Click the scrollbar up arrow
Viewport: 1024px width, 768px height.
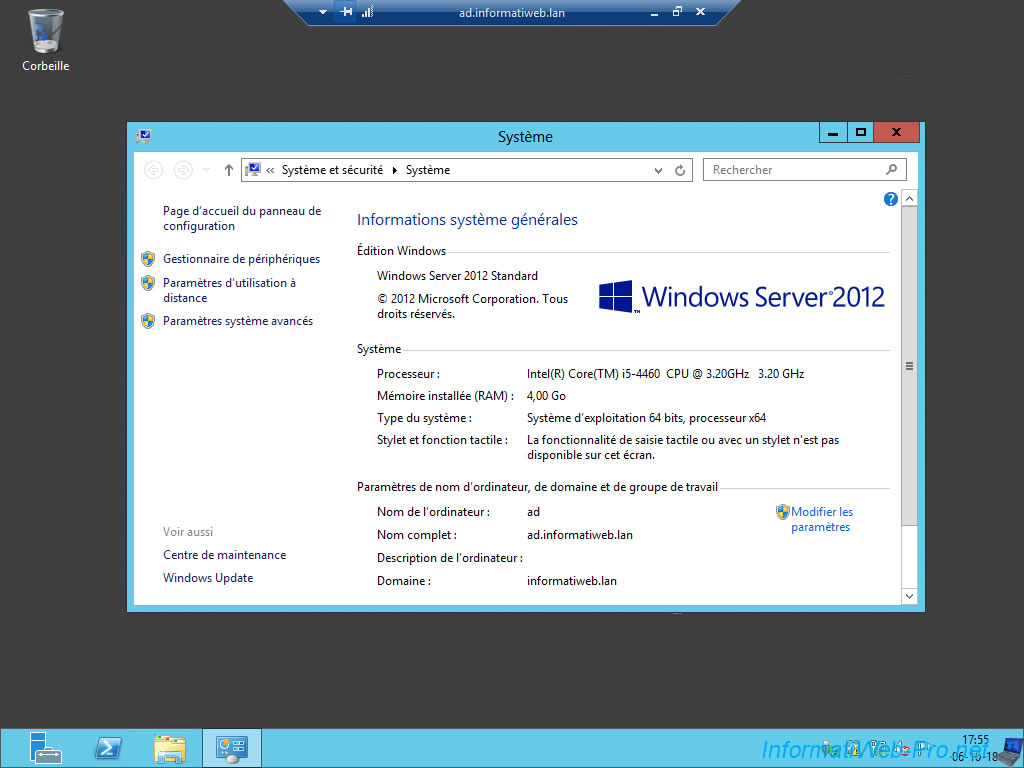pyautogui.click(x=909, y=199)
